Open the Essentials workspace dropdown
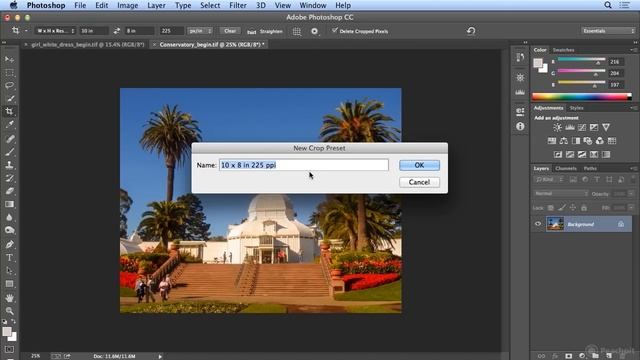 tap(608, 31)
